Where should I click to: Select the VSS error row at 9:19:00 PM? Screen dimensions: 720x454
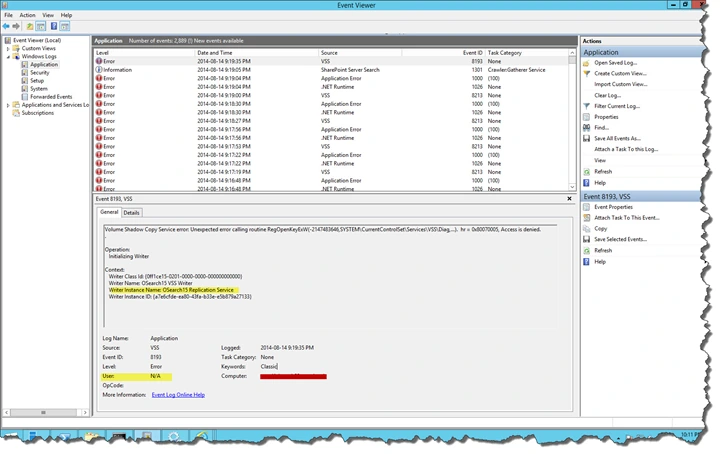click(331, 95)
